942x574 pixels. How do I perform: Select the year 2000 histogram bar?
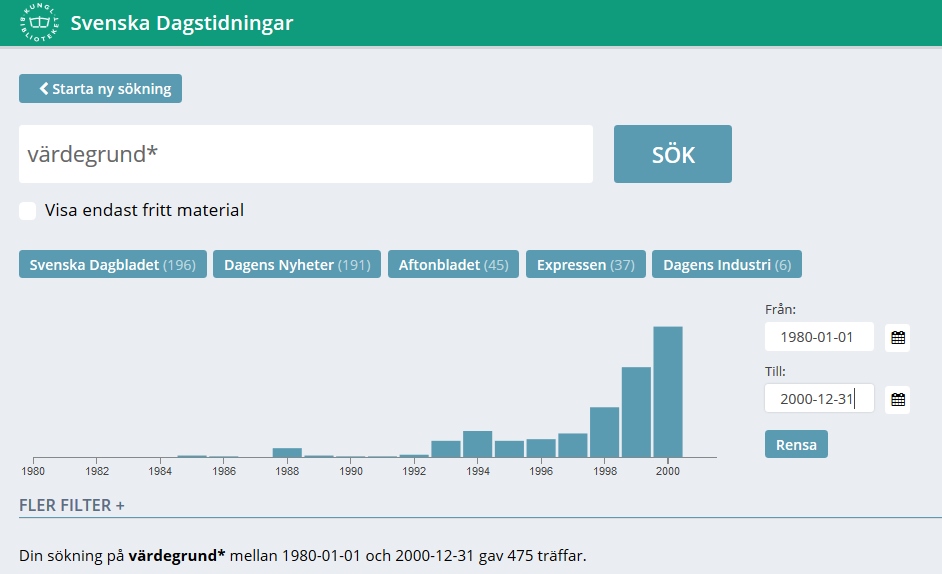point(668,392)
